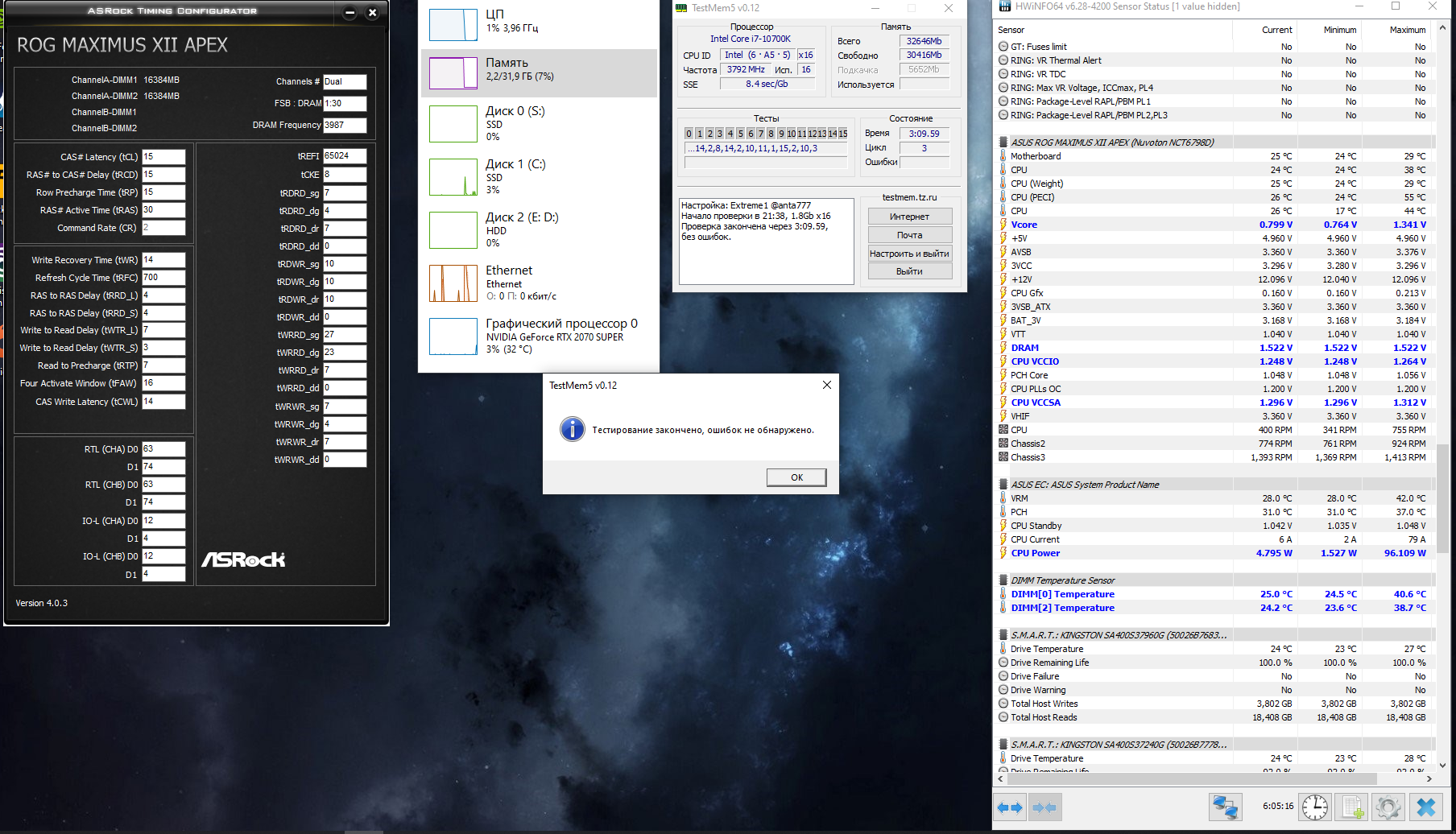Viewport: 1456px width, 834px height.
Task: Click the Current column header in HWiNFO
Action: (1264, 30)
